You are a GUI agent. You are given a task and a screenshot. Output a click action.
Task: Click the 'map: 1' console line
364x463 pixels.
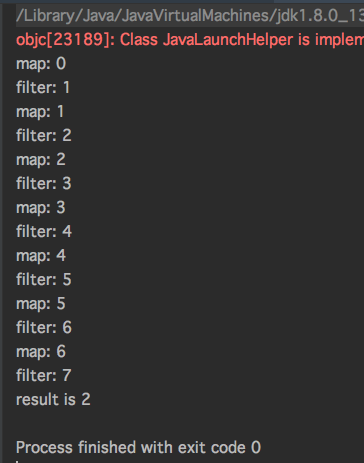[40, 112]
